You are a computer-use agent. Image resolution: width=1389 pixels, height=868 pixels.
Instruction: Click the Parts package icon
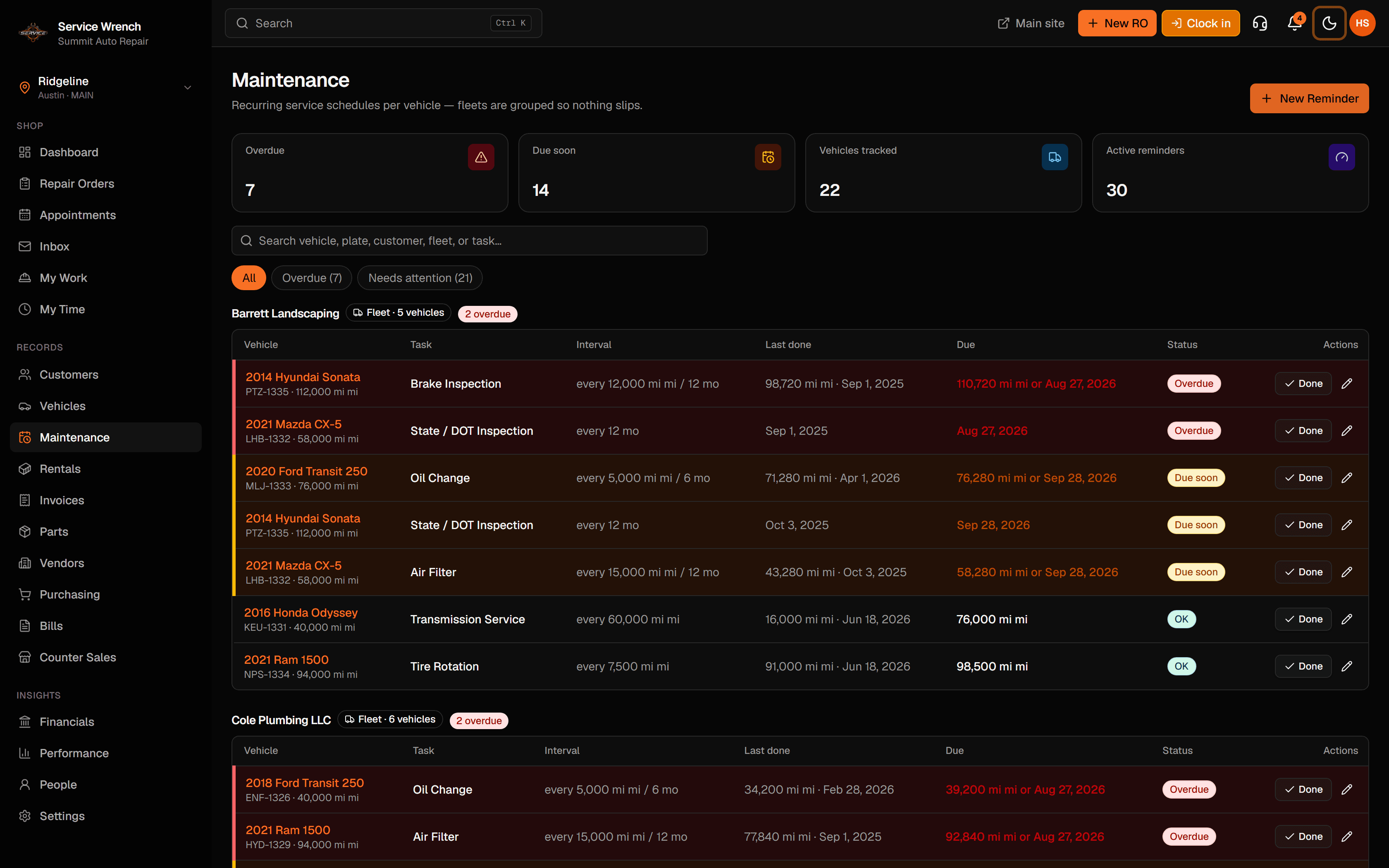click(x=25, y=532)
